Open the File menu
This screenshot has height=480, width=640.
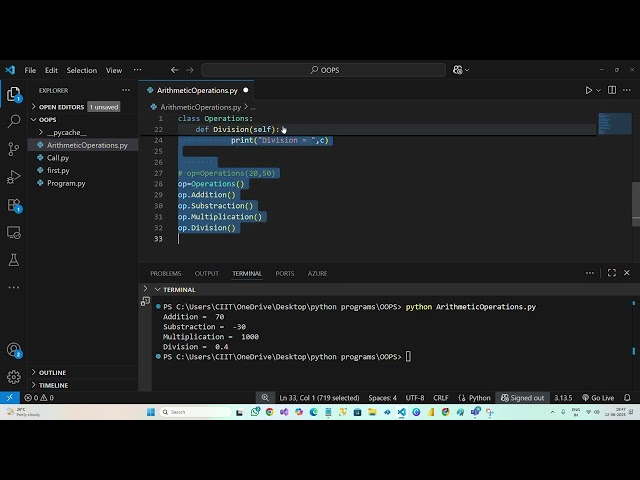point(30,70)
